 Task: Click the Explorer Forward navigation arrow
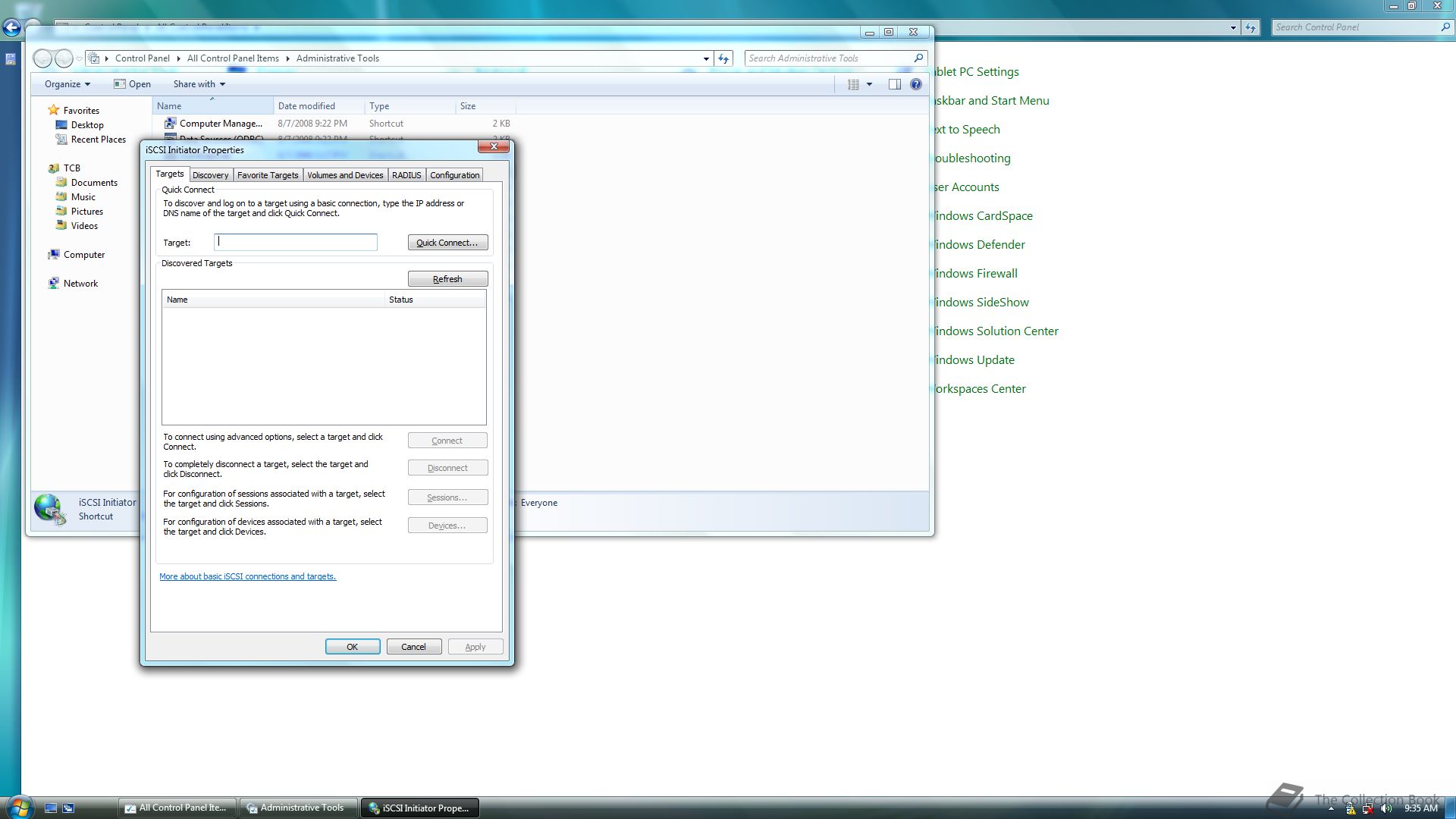pyautogui.click(x=64, y=58)
